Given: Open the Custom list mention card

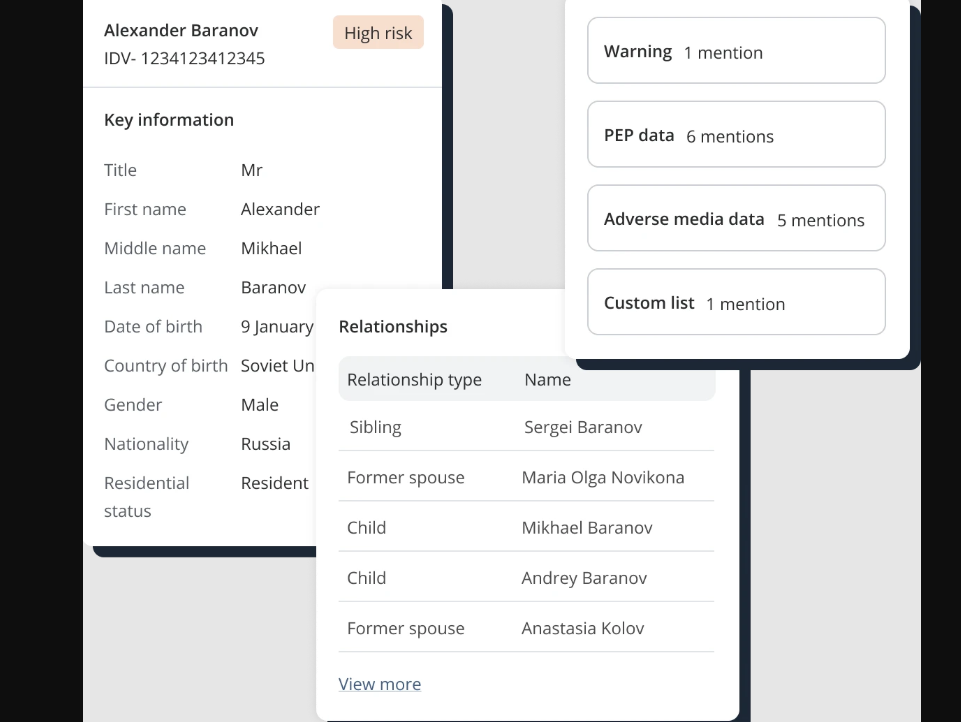Looking at the screenshot, I should [735, 303].
